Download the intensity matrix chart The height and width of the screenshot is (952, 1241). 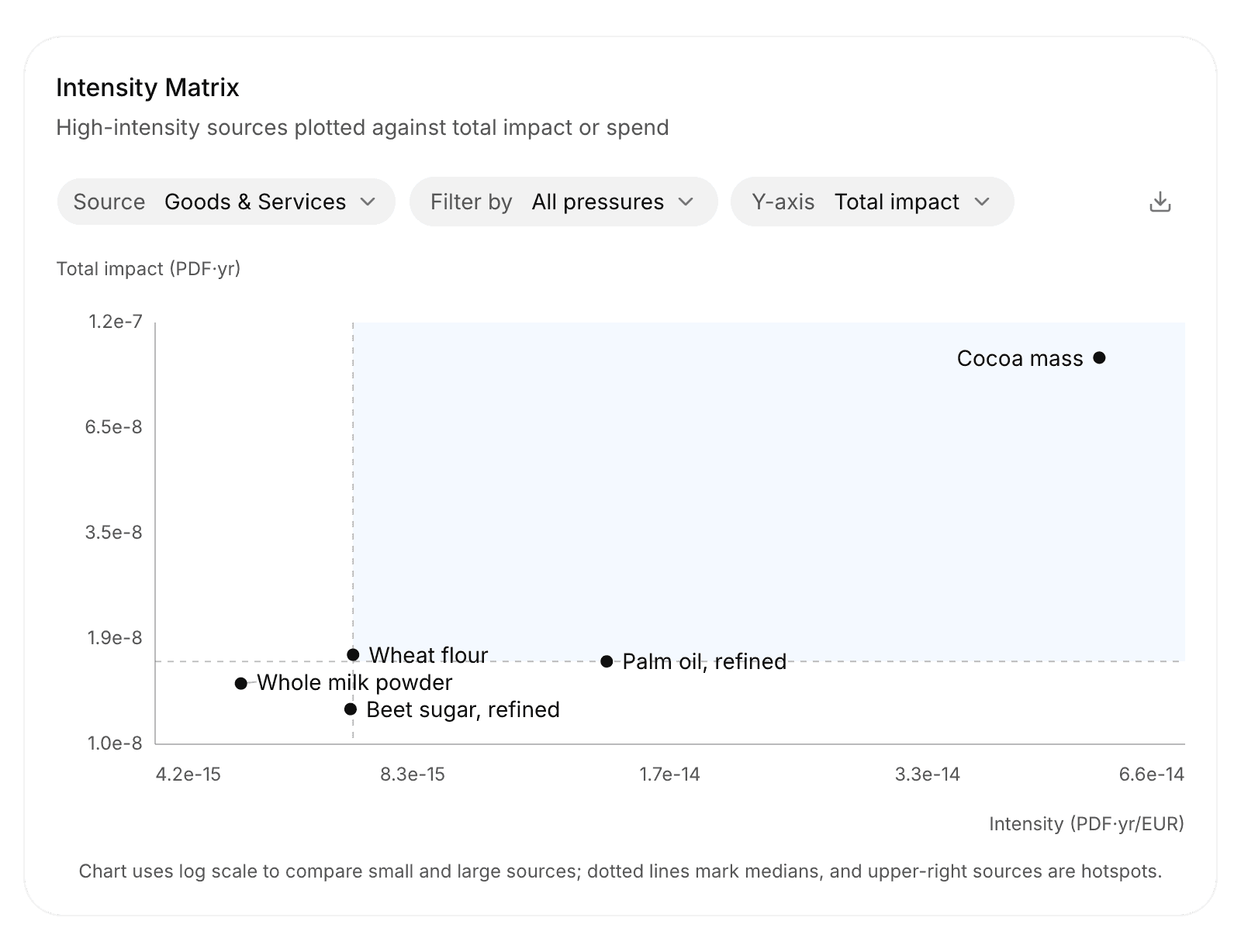(1160, 202)
